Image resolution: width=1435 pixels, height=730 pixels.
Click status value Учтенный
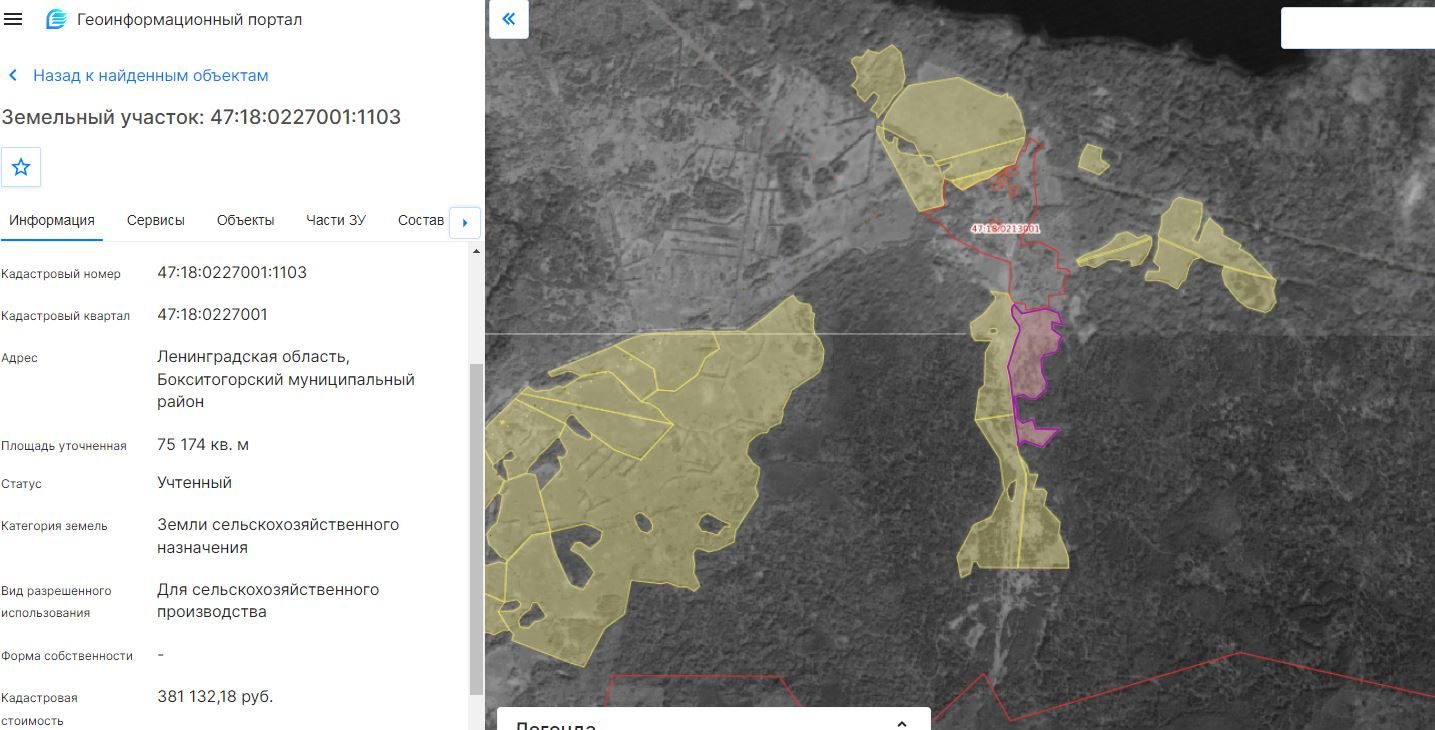point(194,483)
